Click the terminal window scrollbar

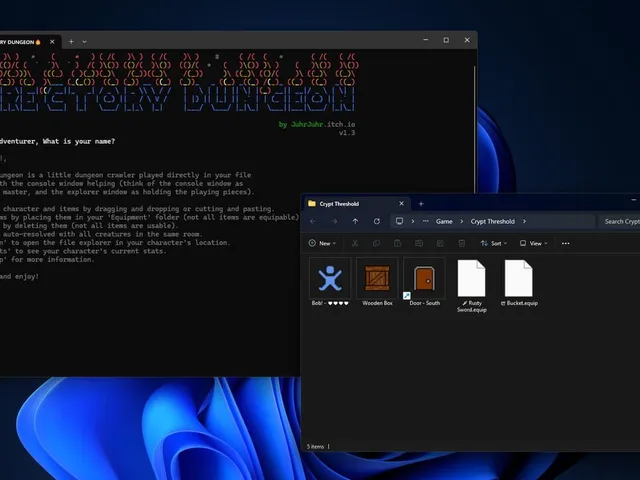474,129
